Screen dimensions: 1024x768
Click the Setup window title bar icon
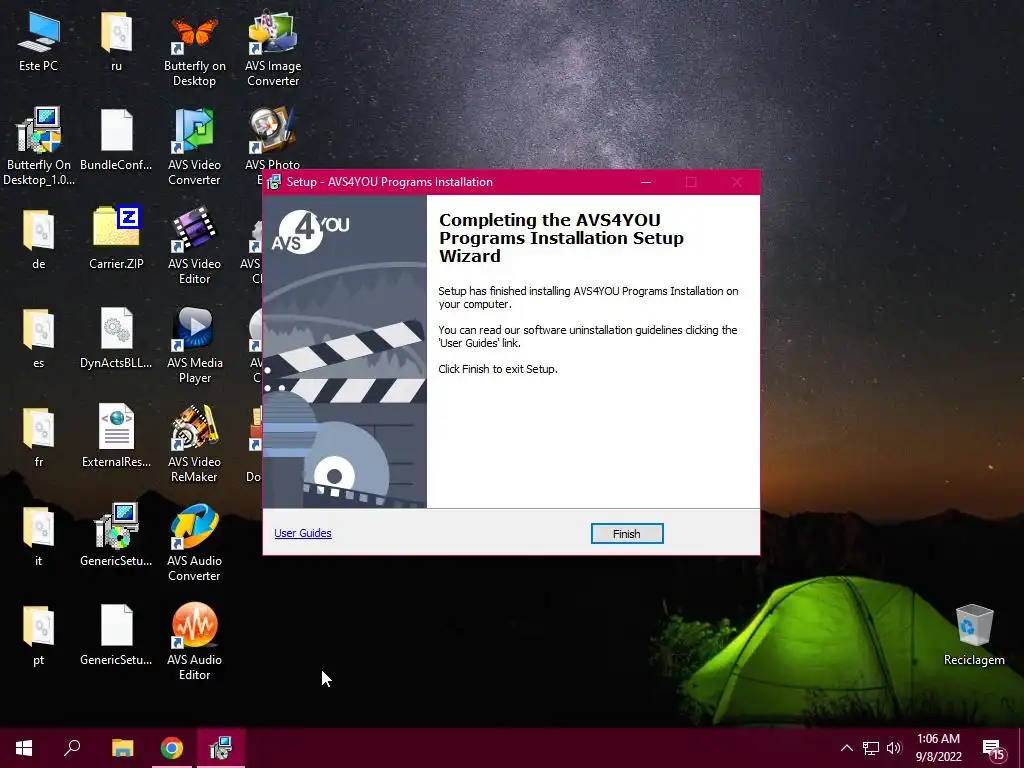coord(274,182)
